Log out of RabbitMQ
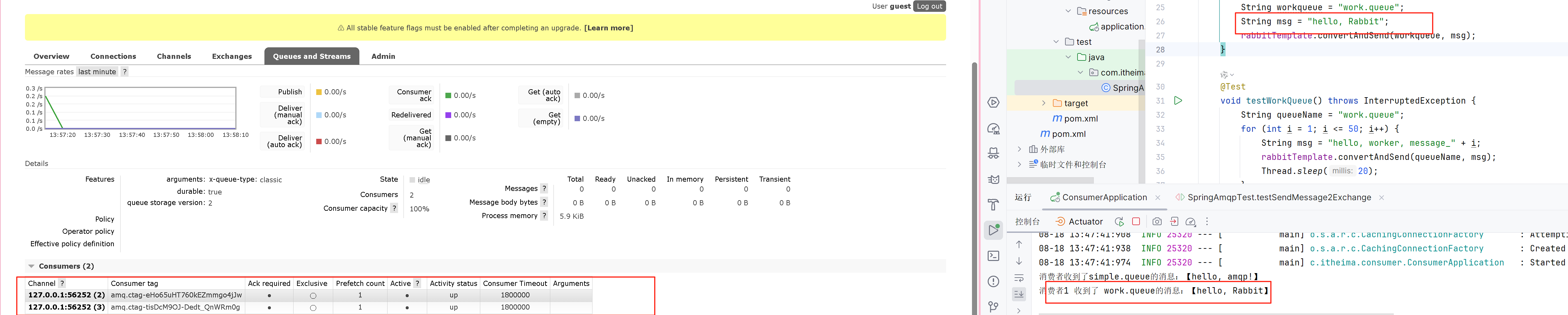 [x=929, y=6]
